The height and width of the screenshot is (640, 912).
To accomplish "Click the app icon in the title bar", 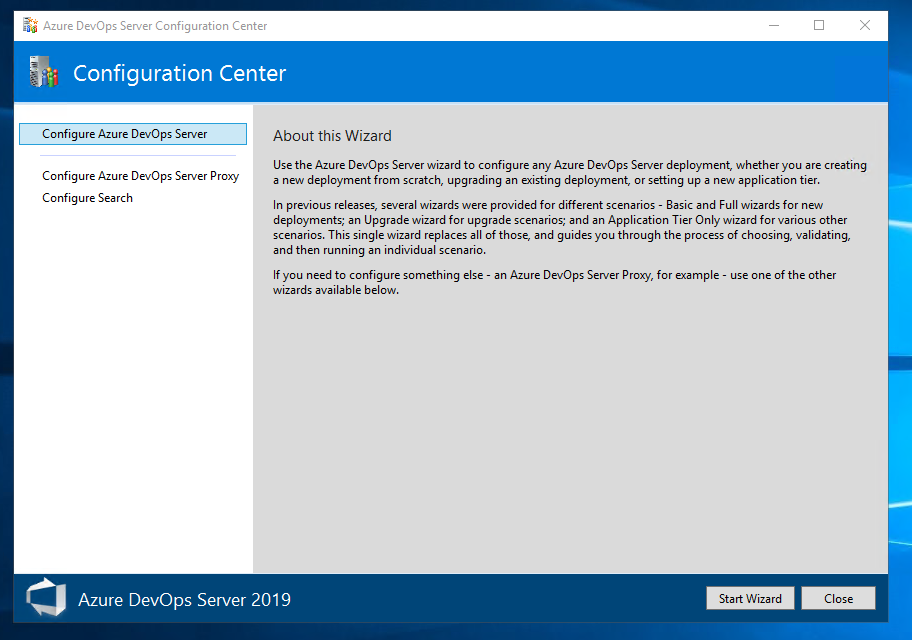I will (x=30, y=26).
